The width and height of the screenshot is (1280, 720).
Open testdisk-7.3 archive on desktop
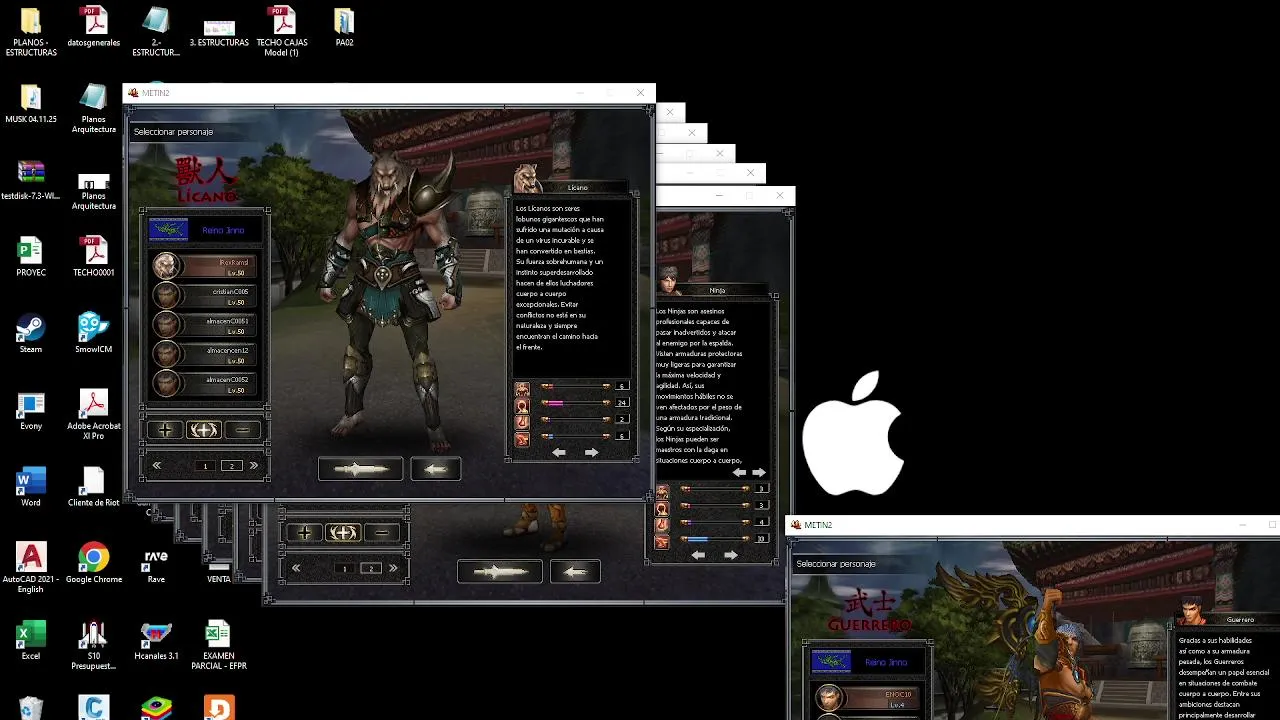pyautogui.click(x=31, y=181)
